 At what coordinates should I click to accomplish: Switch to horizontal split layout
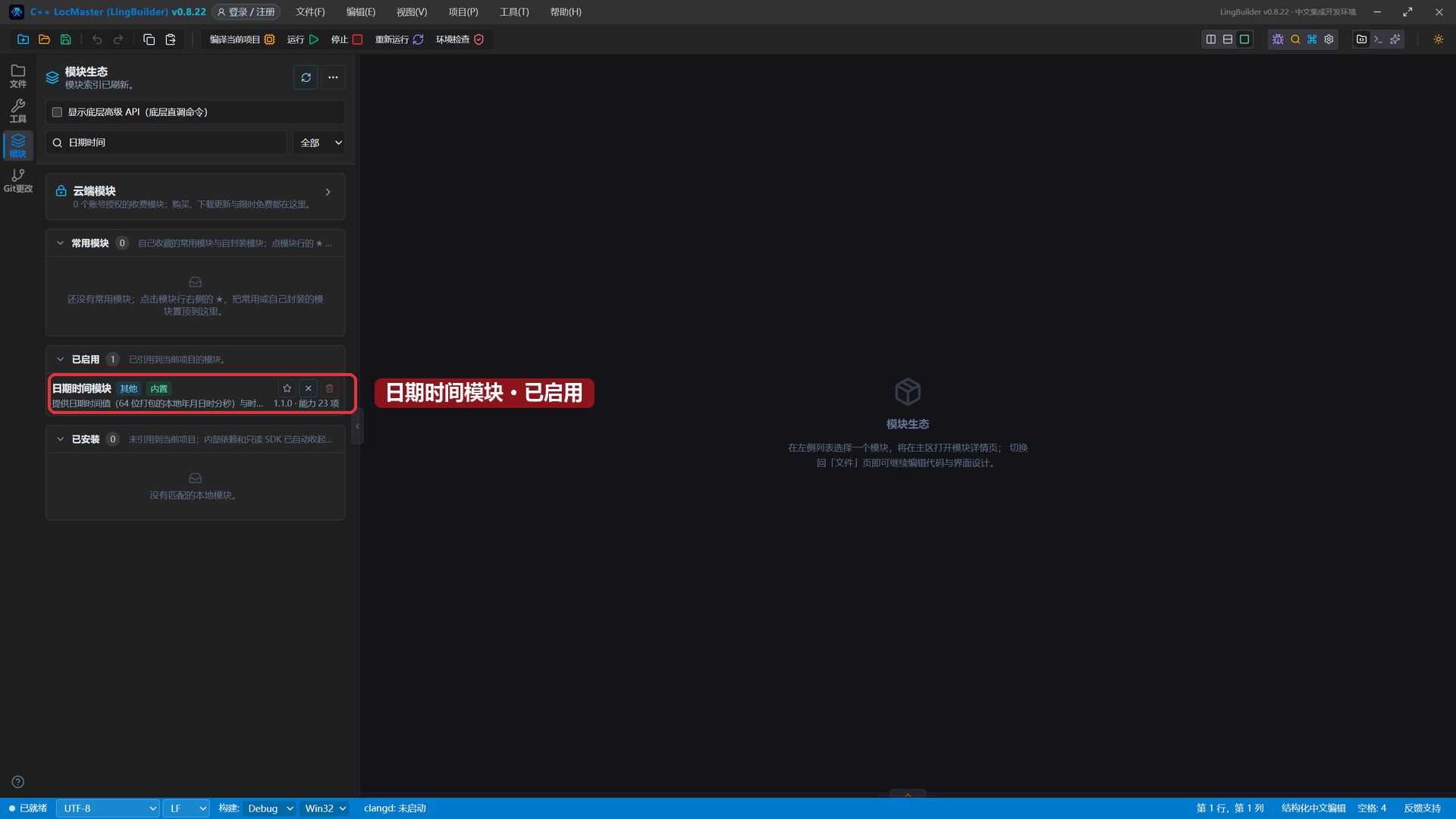(x=1228, y=39)
